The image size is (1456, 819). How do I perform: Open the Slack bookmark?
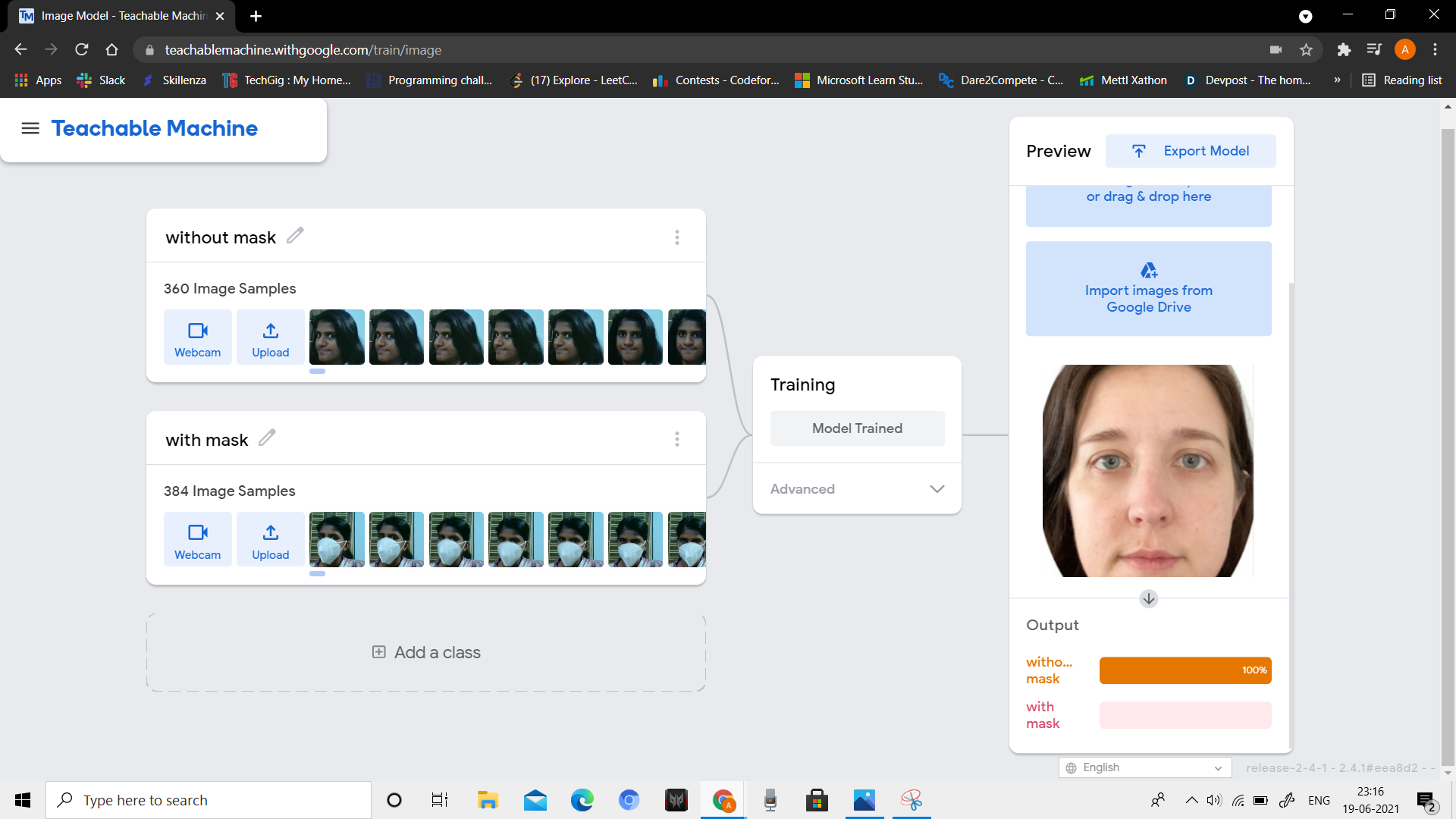point(102,80)
